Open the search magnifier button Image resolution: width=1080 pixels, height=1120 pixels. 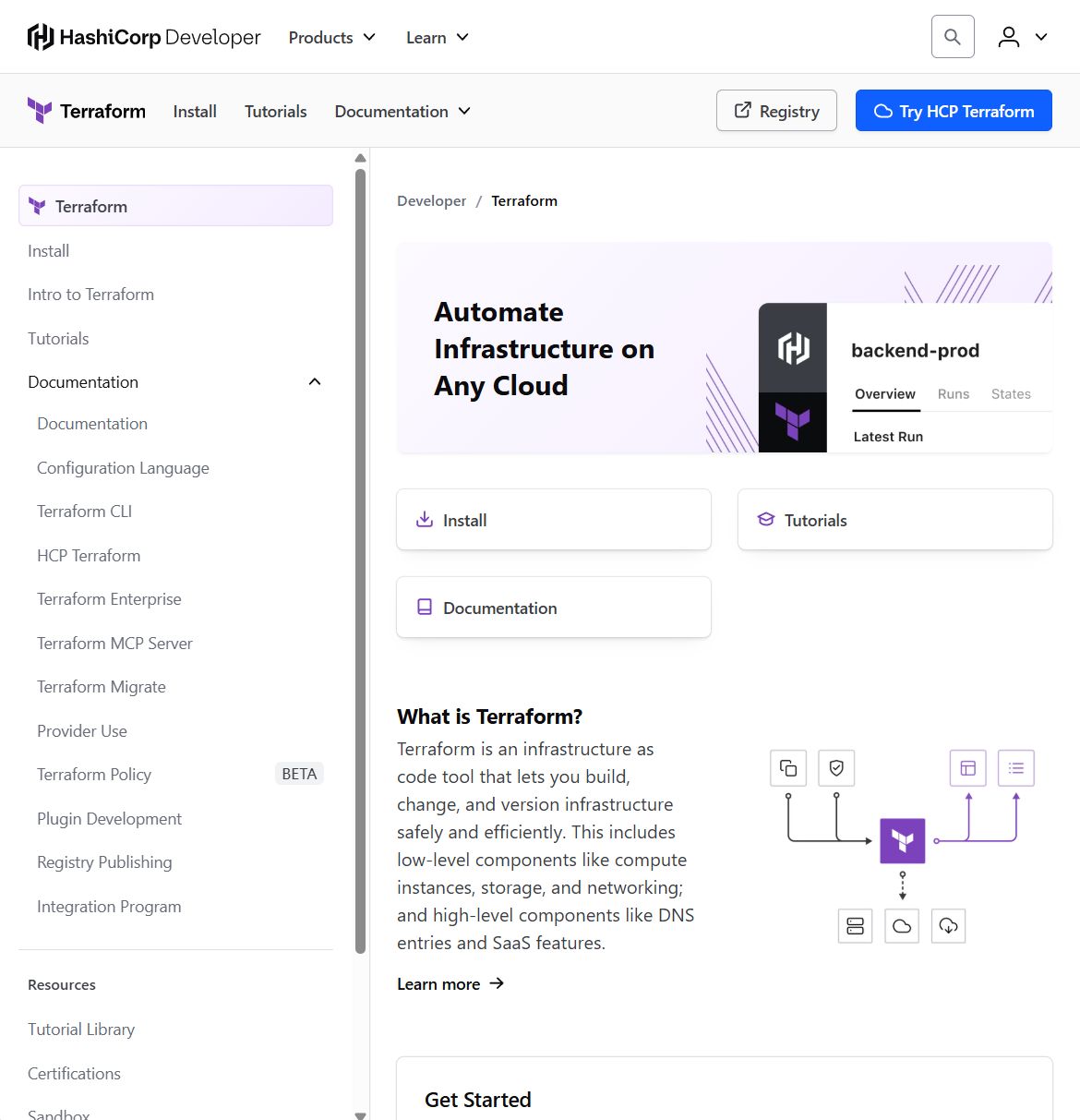tap(953, 37)
